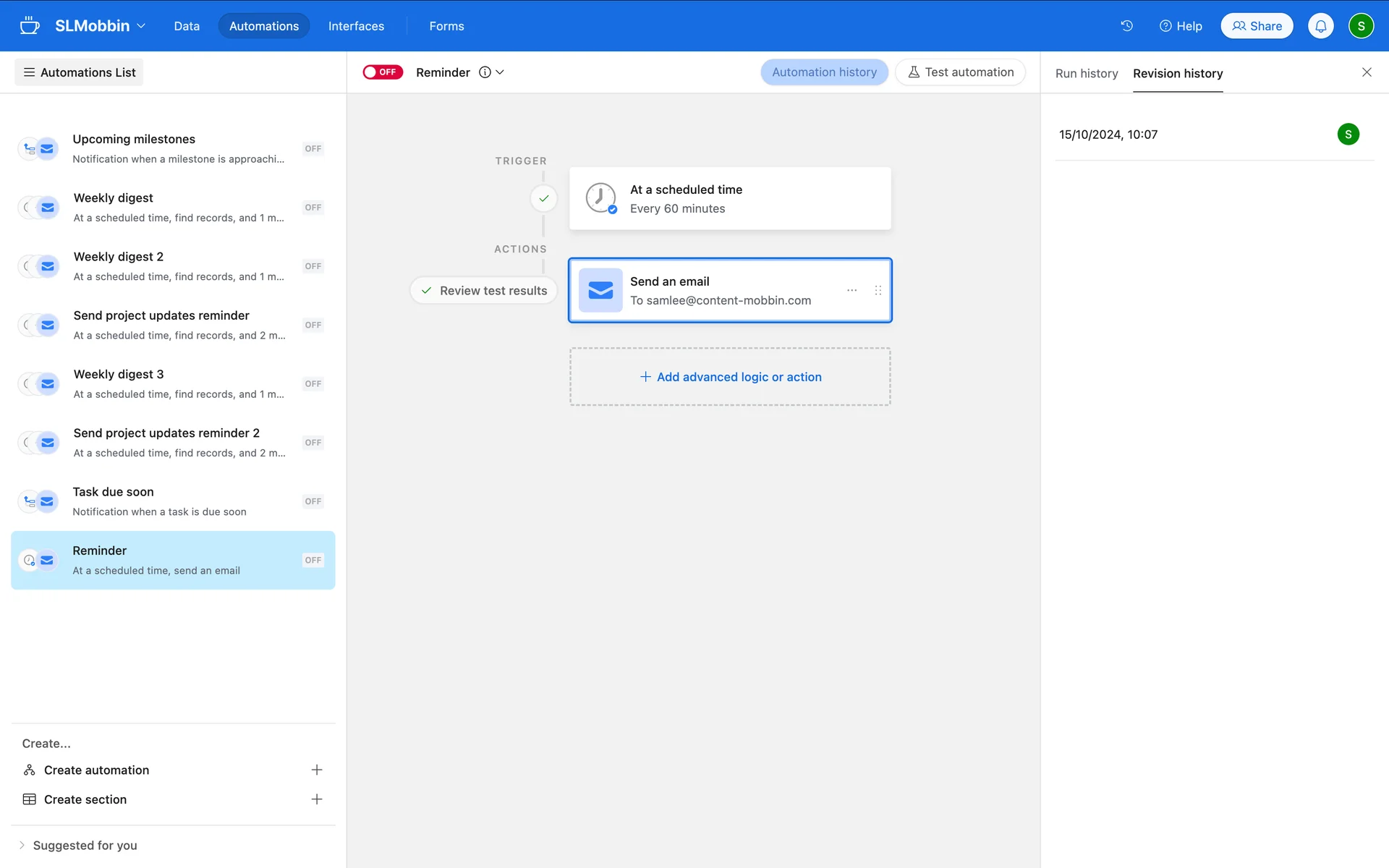Viewport: 1389px width, 868px height.
Task: Click the scheduled time clock icon
Action: coord(600,198)
